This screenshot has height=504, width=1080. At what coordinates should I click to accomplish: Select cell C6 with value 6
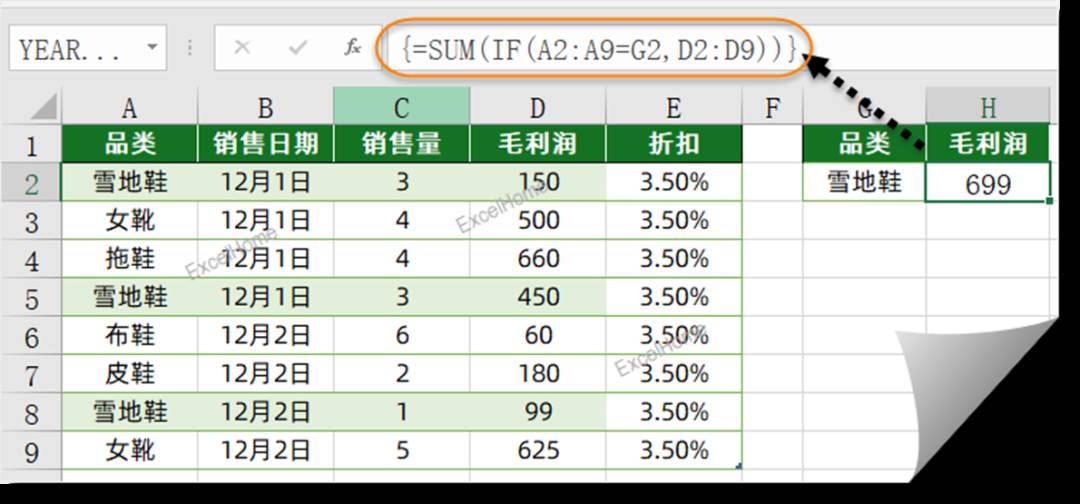coord(402,335)
